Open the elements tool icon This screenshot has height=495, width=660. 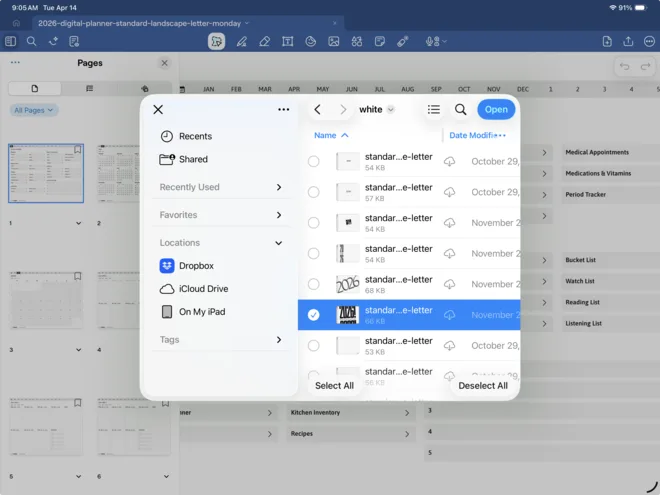[x=357, y=41]
